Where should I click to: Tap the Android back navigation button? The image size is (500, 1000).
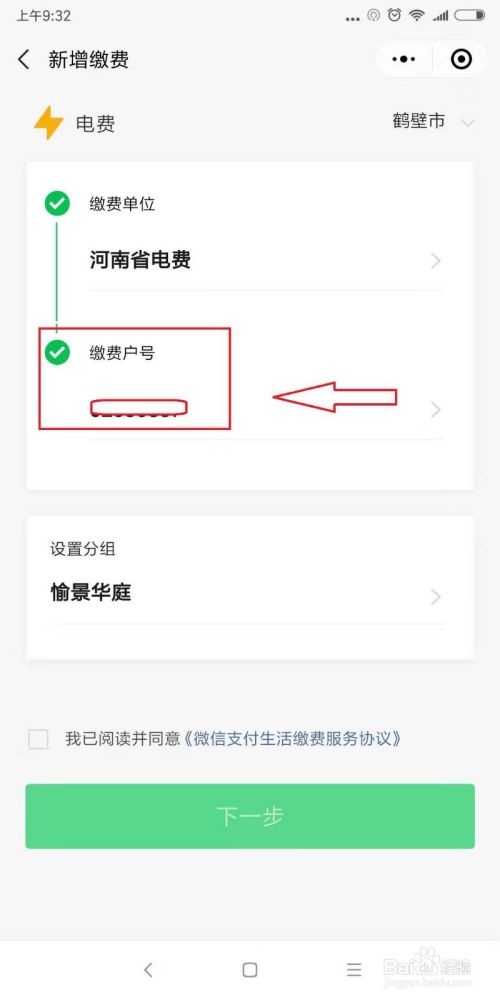148,969
